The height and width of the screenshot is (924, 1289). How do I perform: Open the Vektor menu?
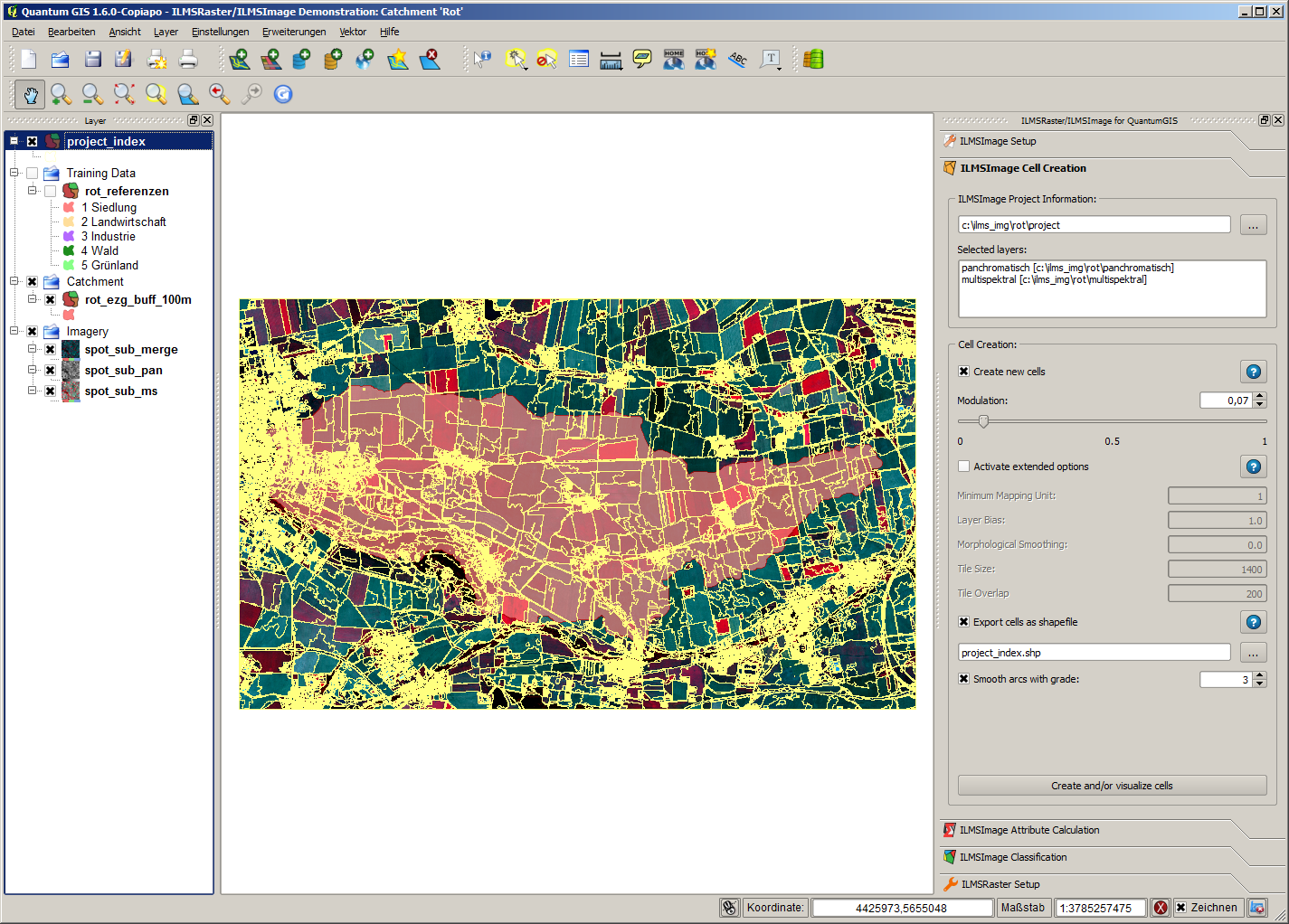[353, 32]
